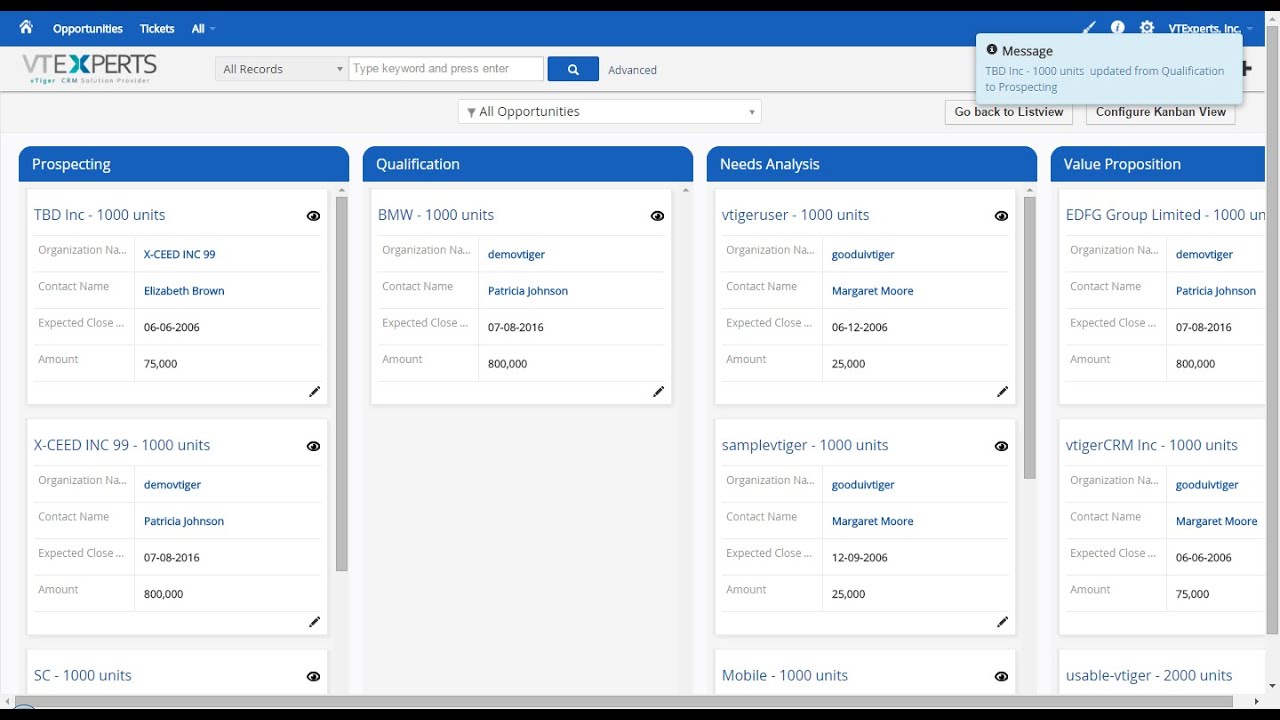Image resolution: width=1280 pixels, height=720 pixels.
Task: Click Needs Analysis column scrollbar thumb
Action: (1030, 338)
